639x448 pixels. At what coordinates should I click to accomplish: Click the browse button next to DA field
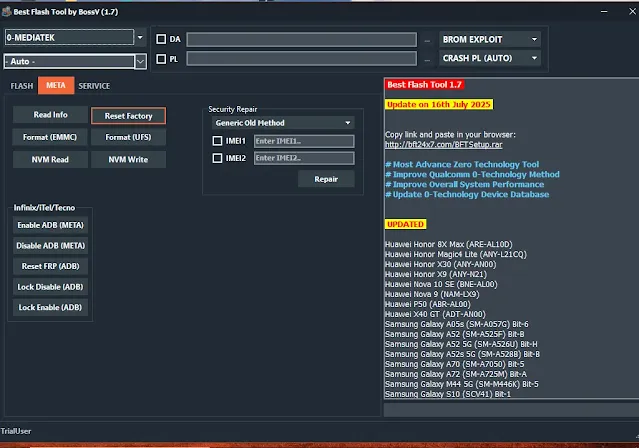point(427,41)
